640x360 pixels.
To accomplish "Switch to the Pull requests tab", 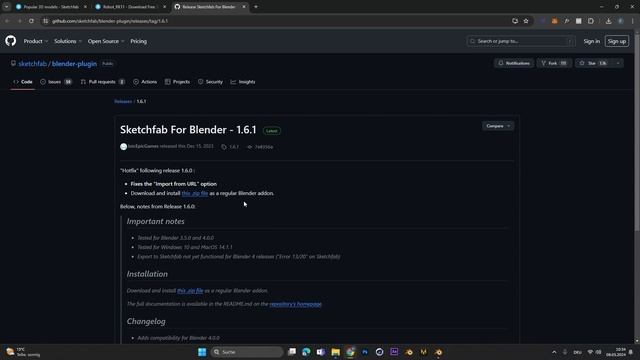I will (103, 82).
